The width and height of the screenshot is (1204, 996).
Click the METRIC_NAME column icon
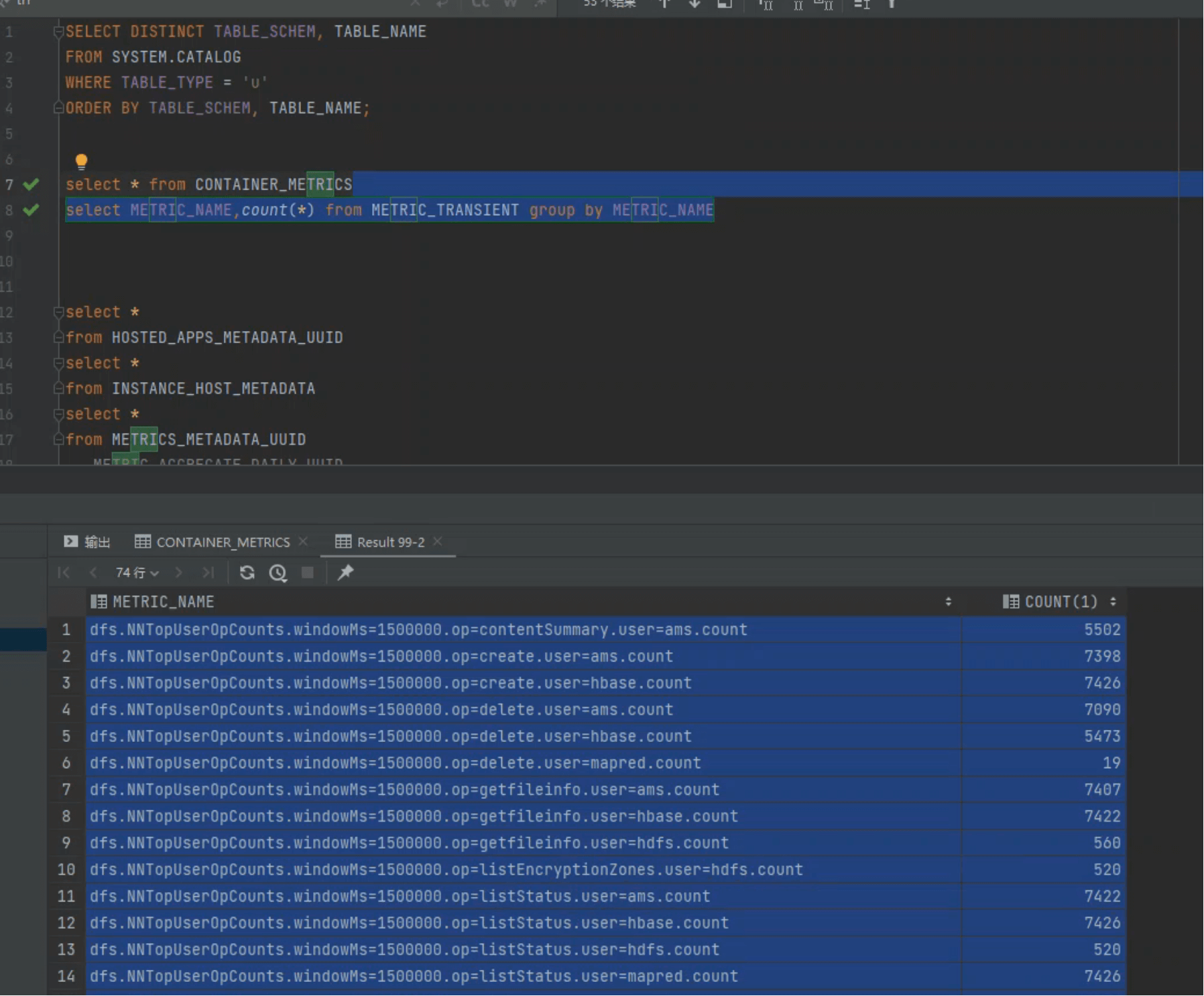pos(99,602)
